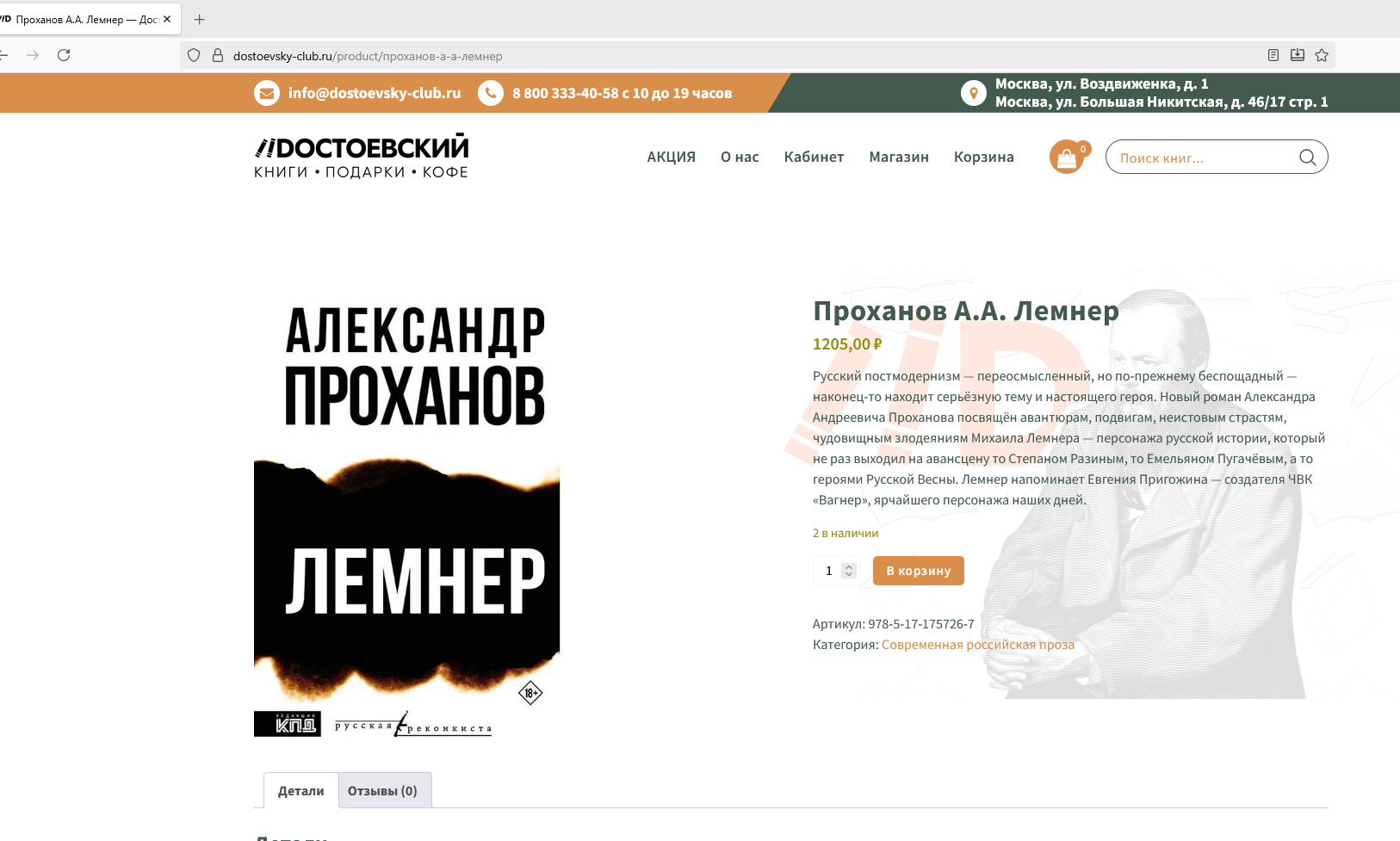Click the email envelope icon in header
1400x841 pixels.
point(267,93)
